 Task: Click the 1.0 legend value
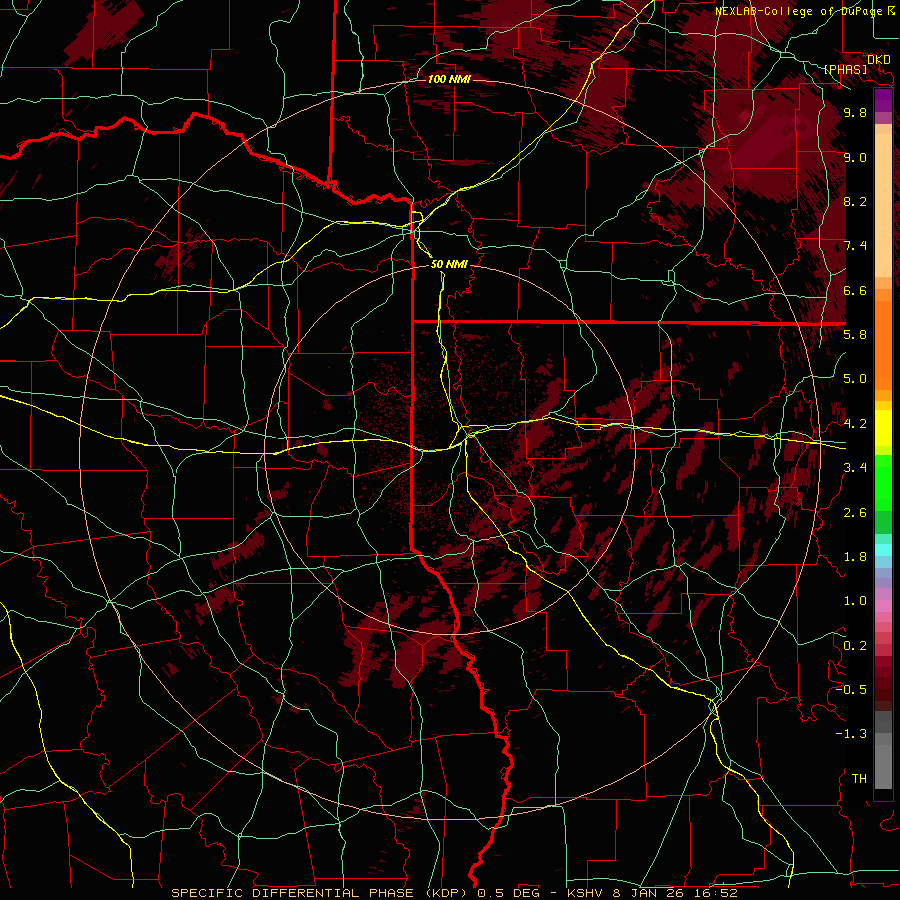(x=855, y=601)
